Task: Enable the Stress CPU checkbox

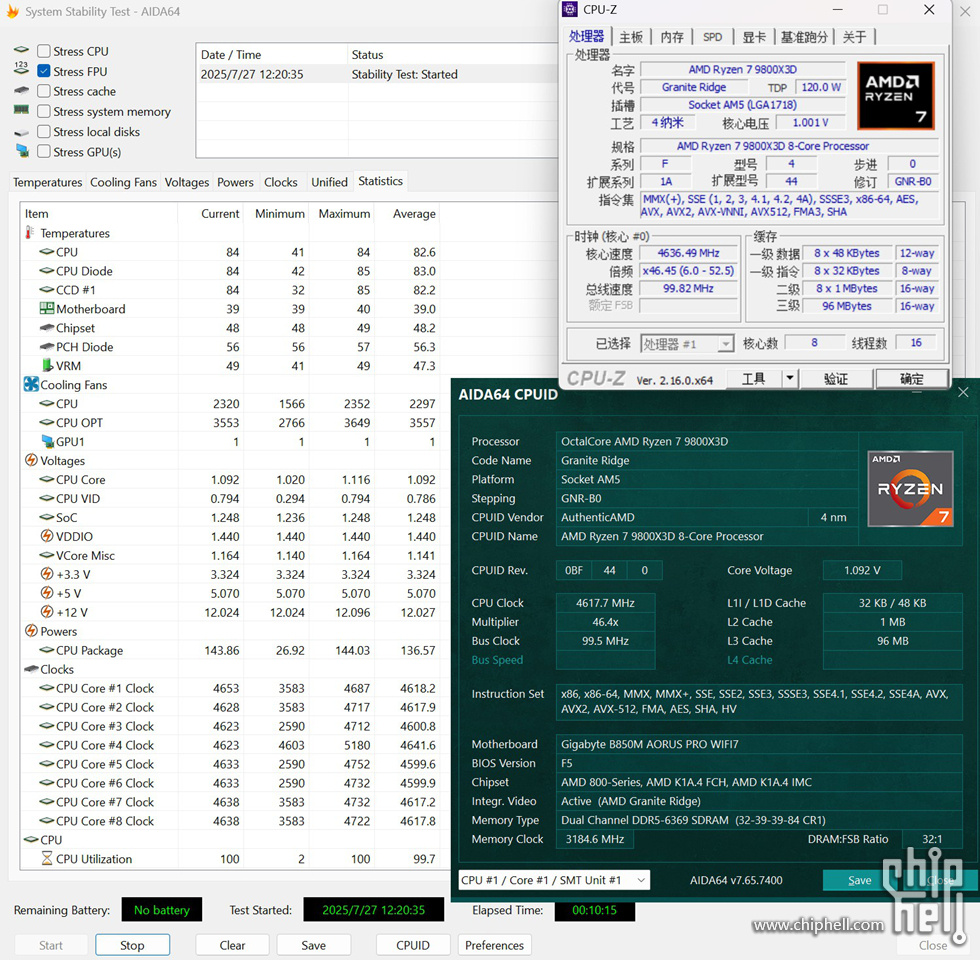Action: [x=44, y=51]
